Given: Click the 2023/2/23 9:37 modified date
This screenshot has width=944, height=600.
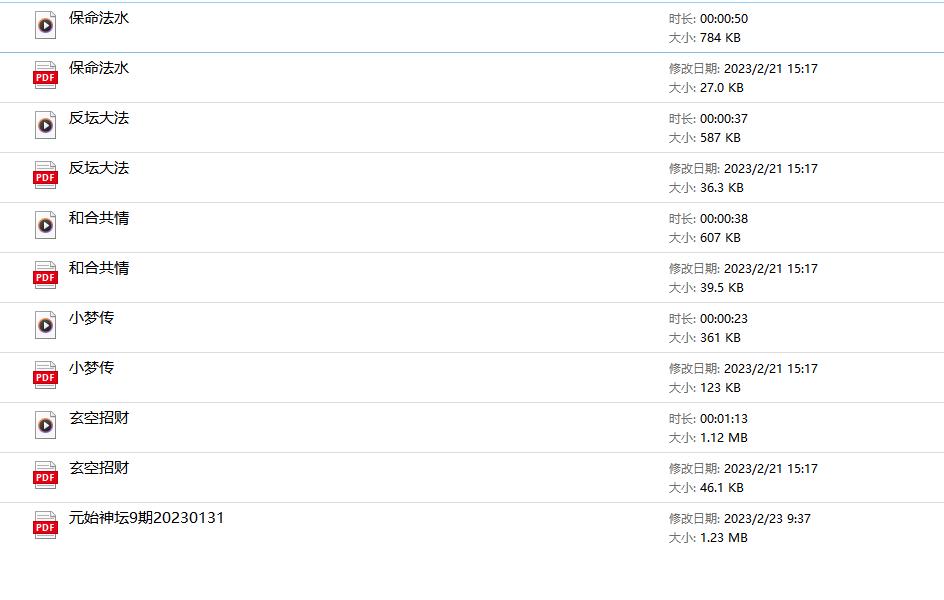Looking at the screenshot, I should pos(767,519).
